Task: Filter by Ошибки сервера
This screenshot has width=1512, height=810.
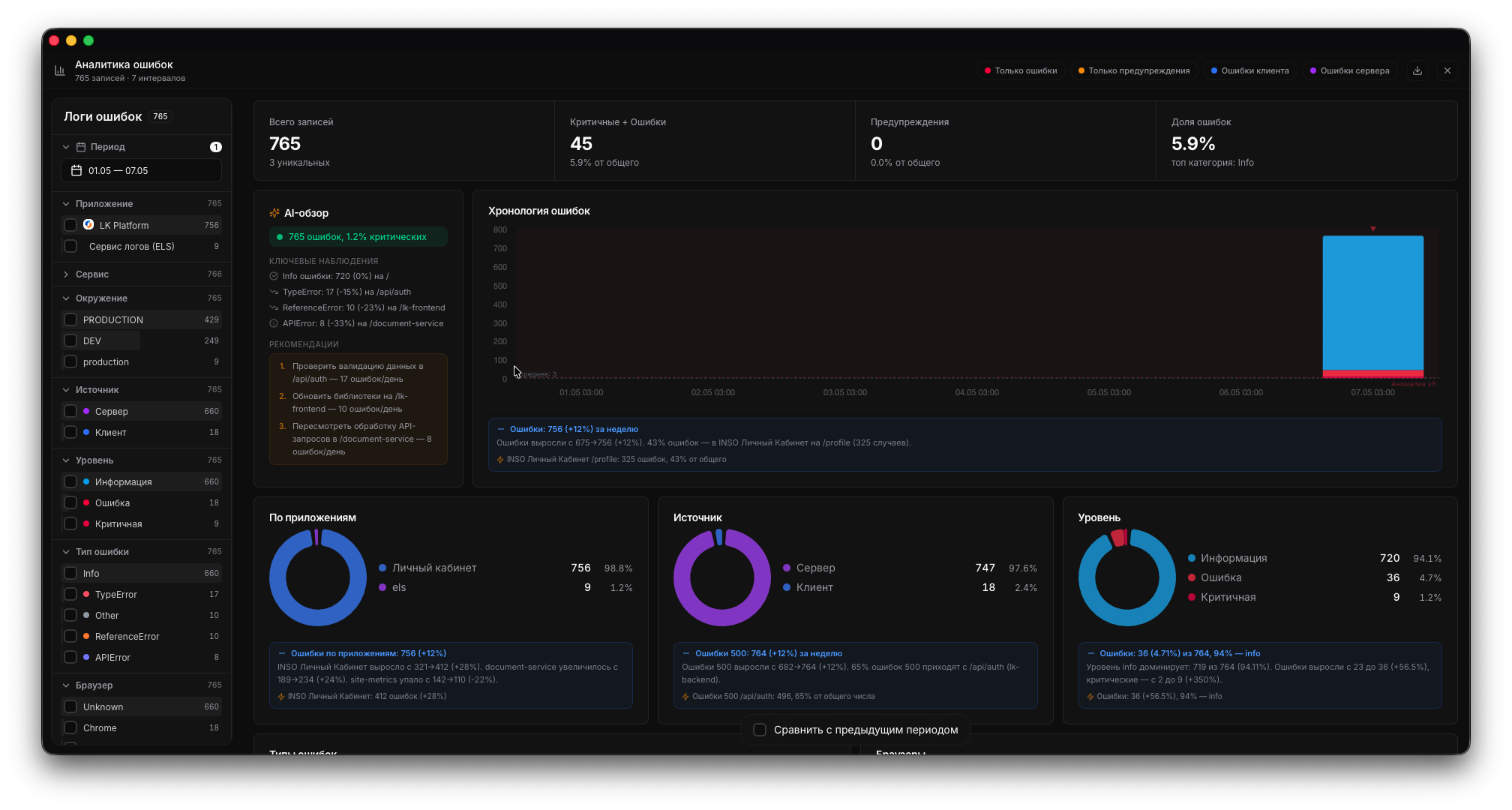Action: (1350, 70)
